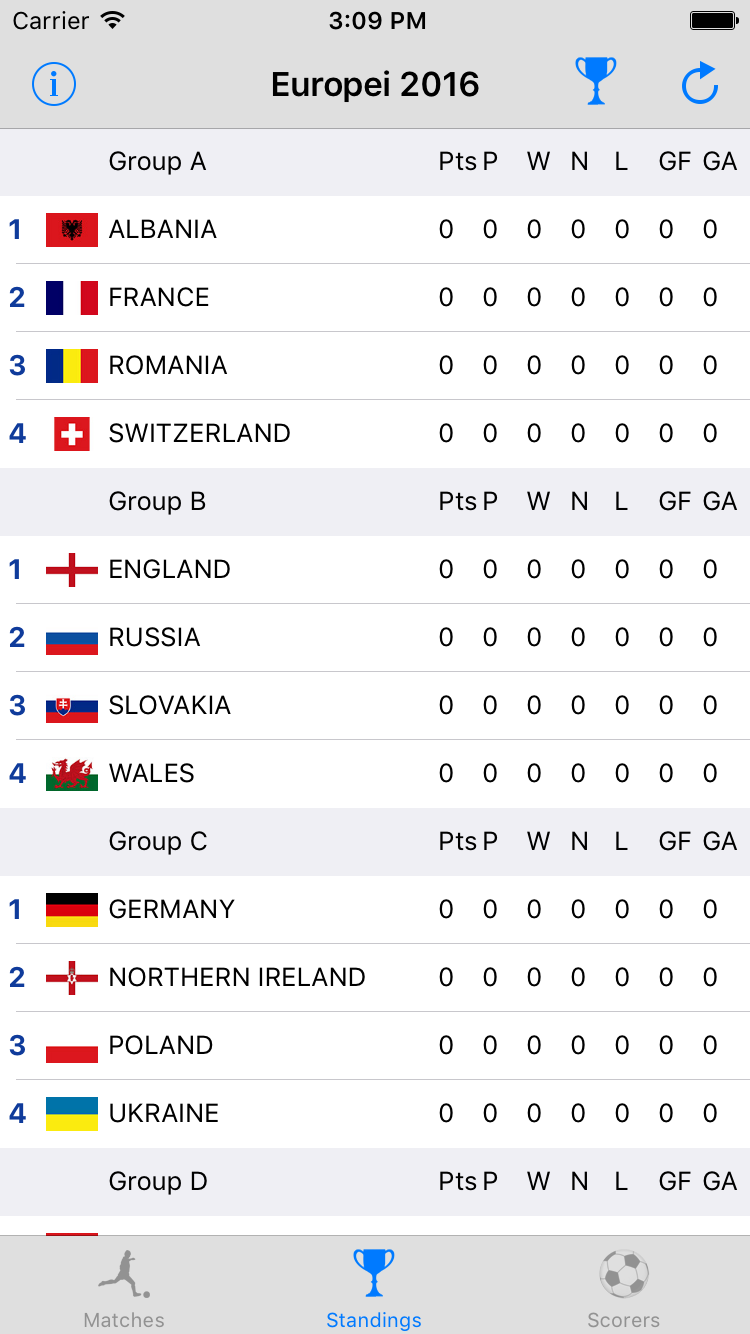Image resolution: width=750 pixels, height=1334 pixels.
Task: Tap the info icon
Action: click(x=54, y=84)
